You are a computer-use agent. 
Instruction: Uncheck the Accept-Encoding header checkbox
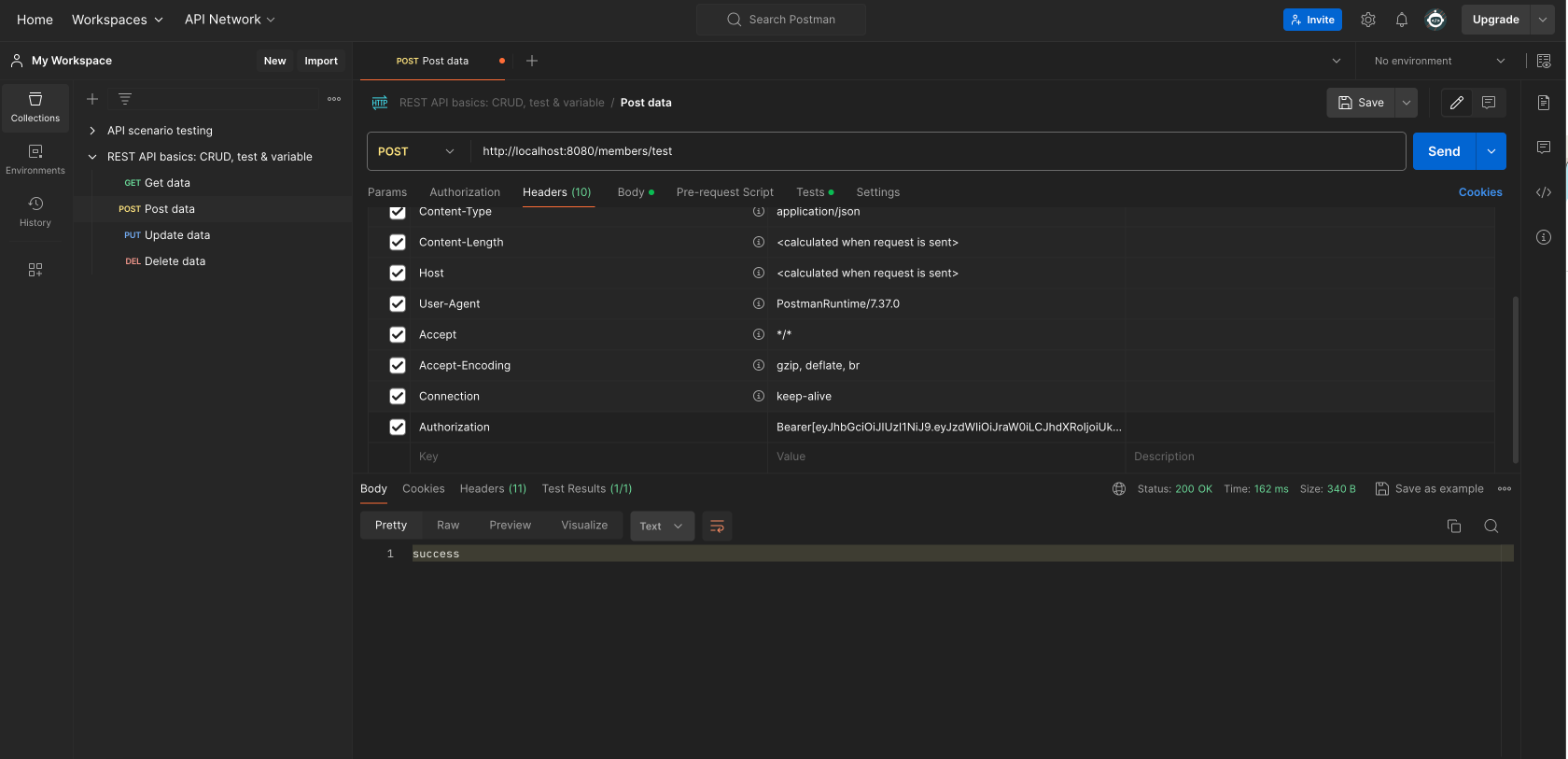click(x=398, y=365)
